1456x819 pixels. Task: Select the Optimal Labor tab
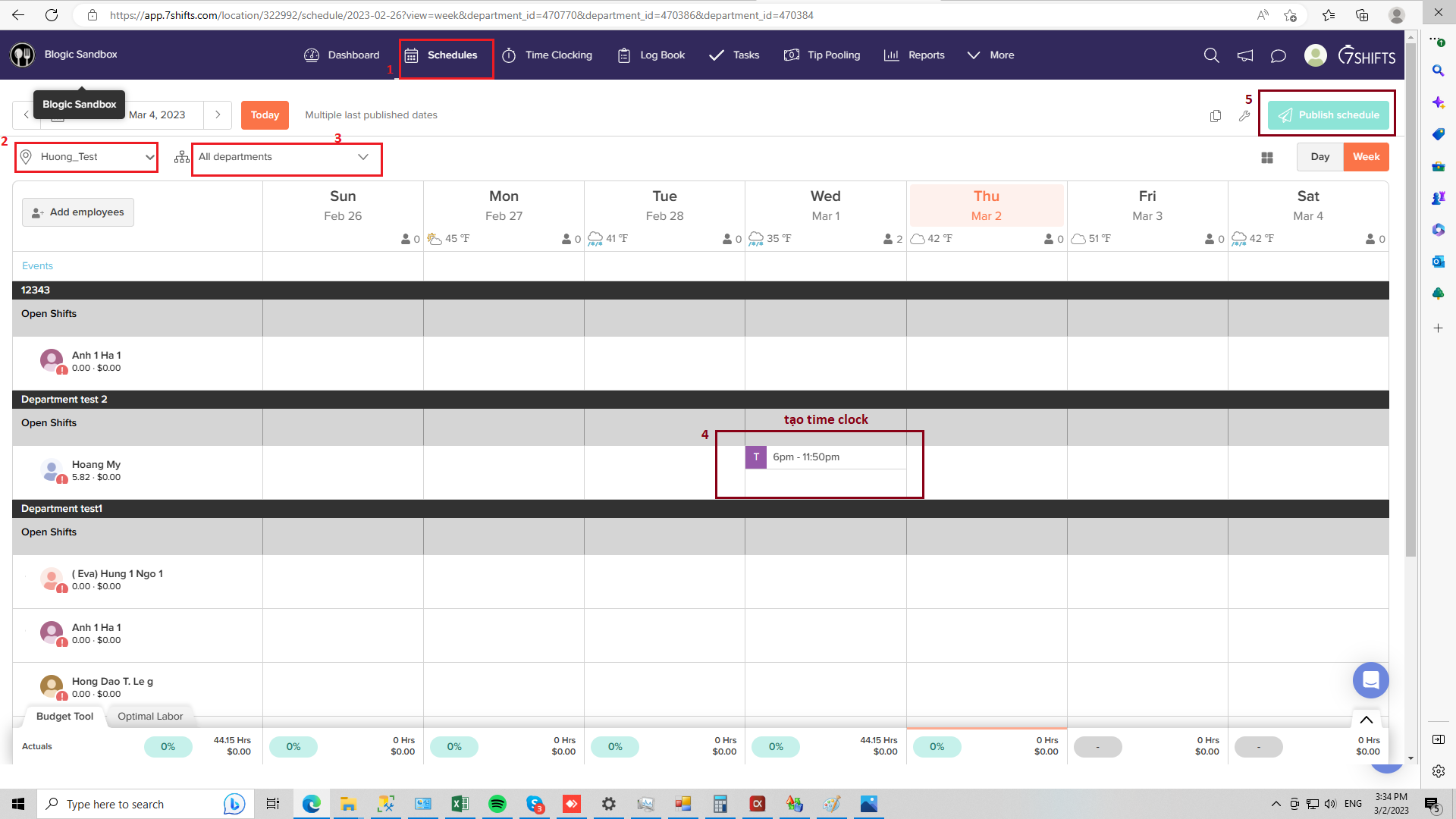[x=150, y=716]
